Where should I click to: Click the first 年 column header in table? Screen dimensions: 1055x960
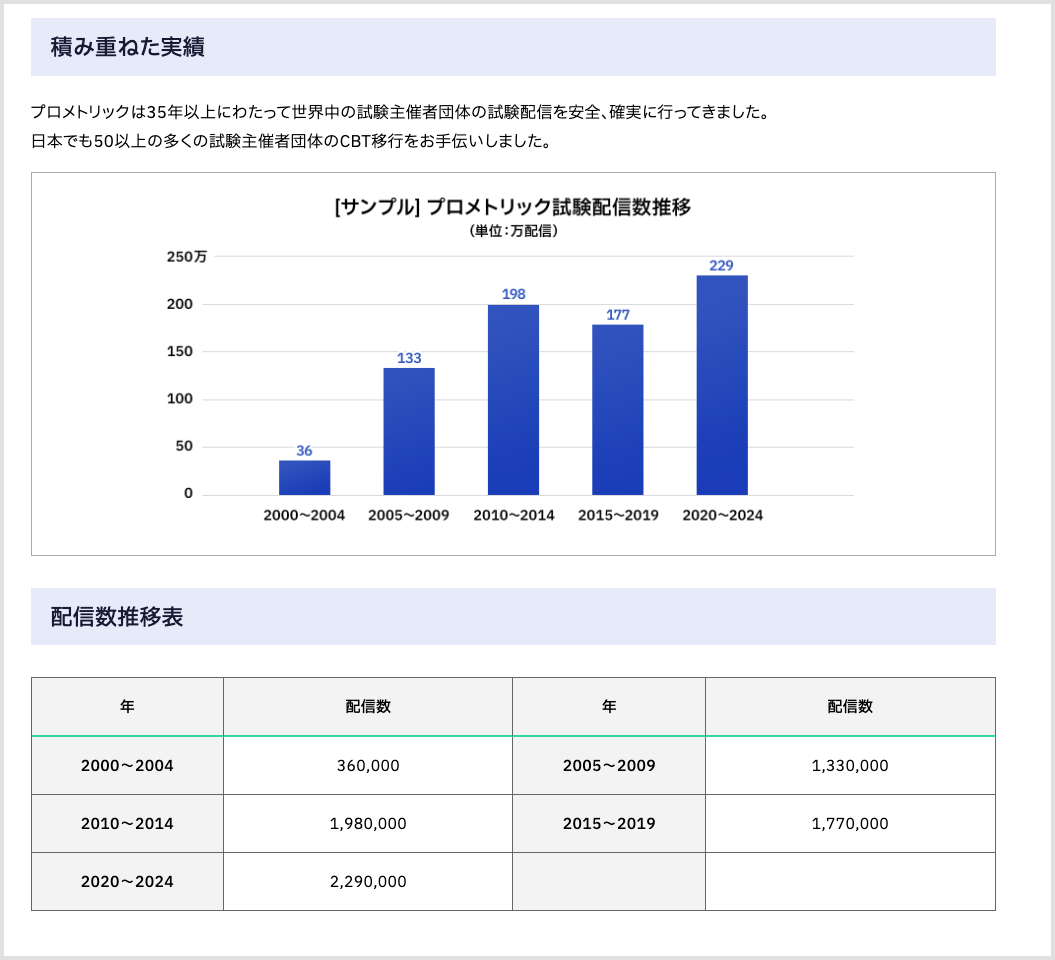point(127,706)
